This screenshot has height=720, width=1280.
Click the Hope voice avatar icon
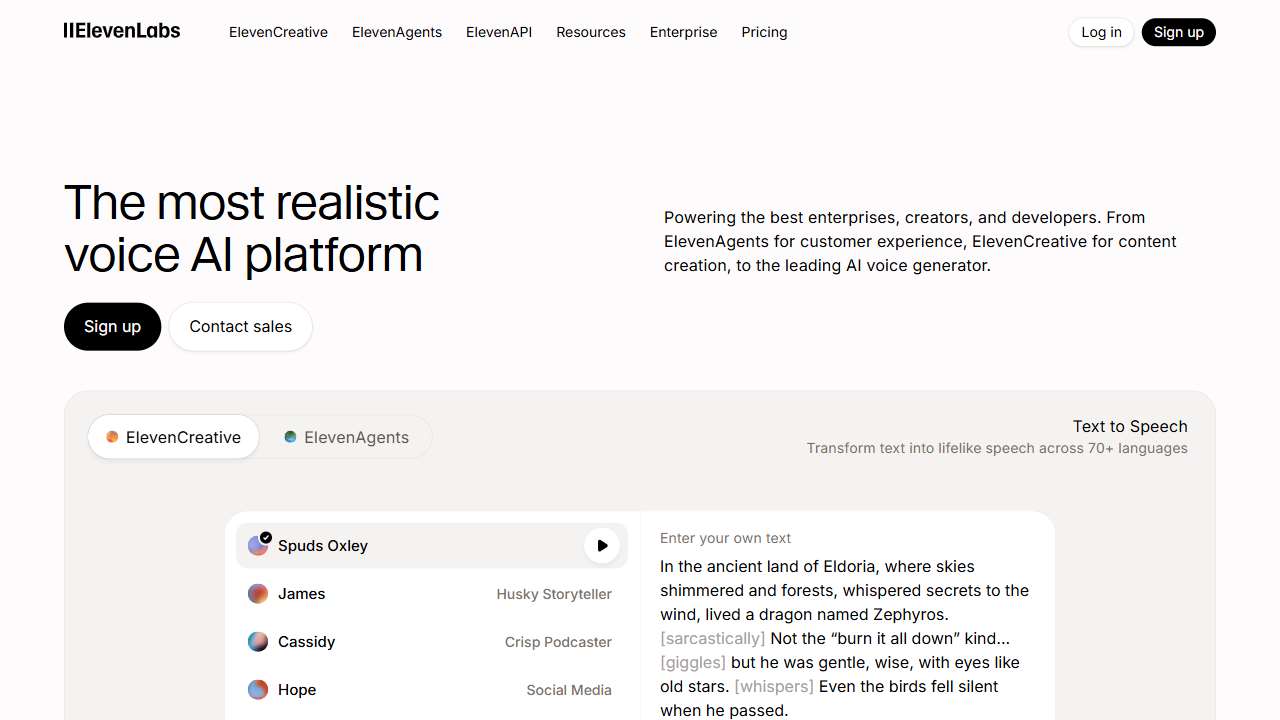pyautogui.click(x=258, y=690)
